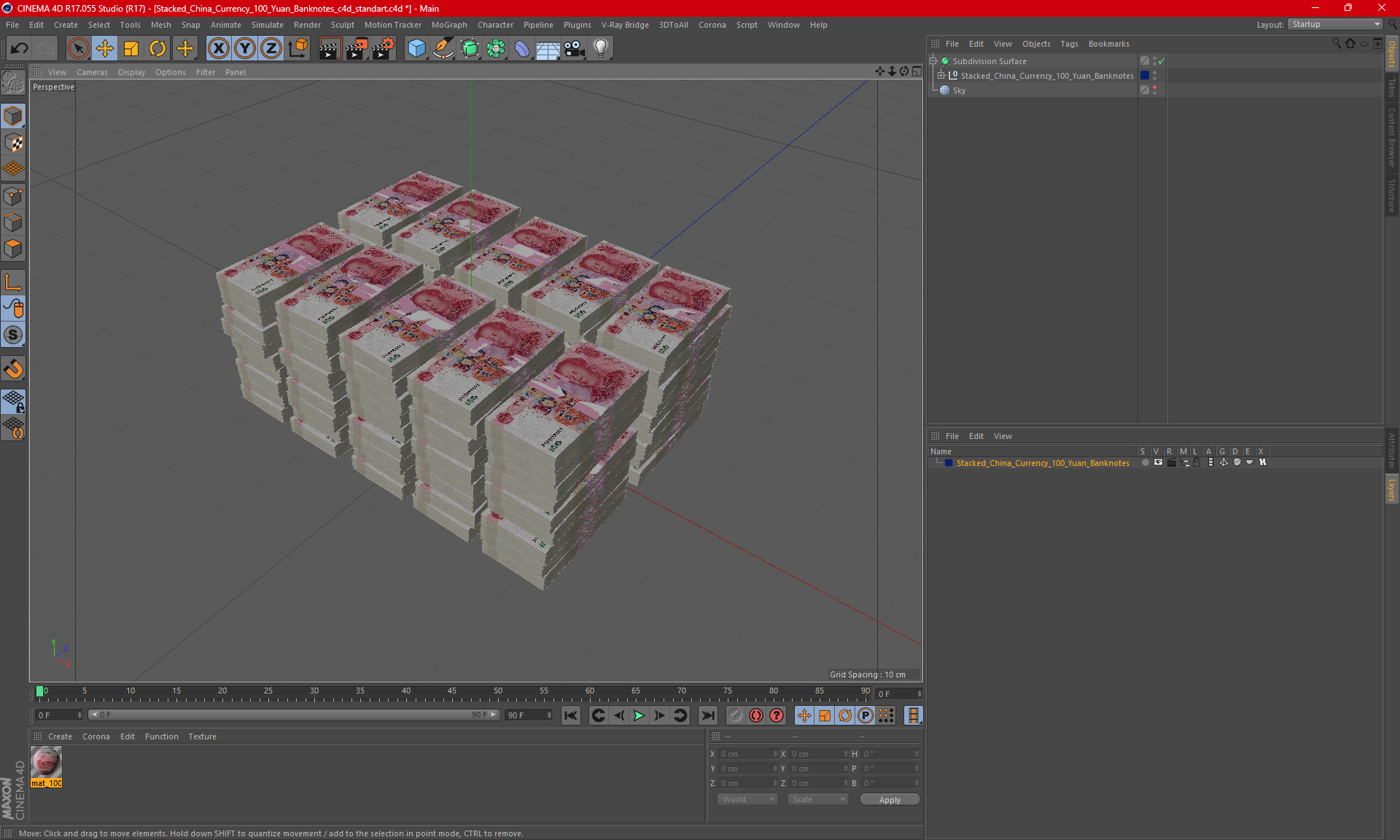Click layer color swatch in Layers manager

click(x=949, y=463)
